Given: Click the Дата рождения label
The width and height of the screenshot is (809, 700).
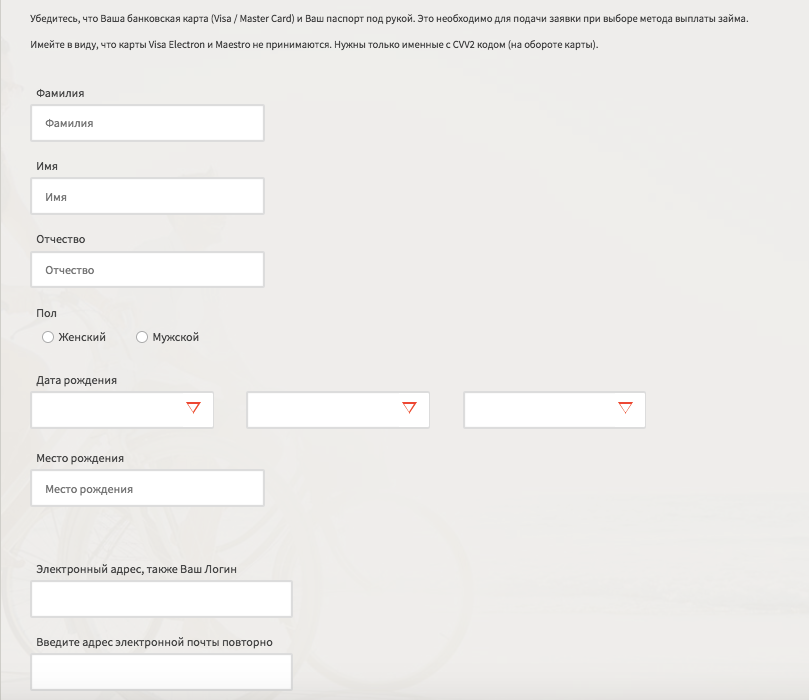Looking at the screenshot, I should pyautogui.click(x=76, y=380).
